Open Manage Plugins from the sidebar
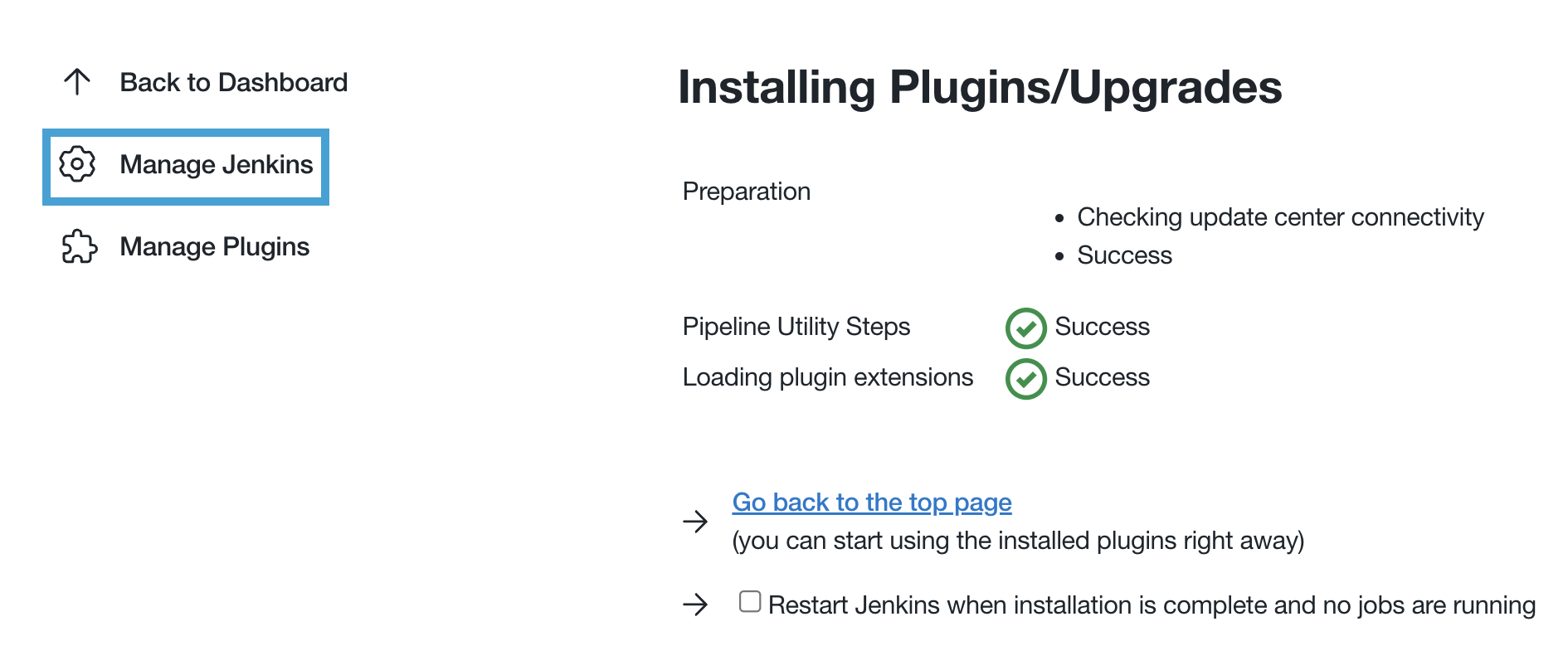This screenshot has width=1568, height=670. (x=214, y=246)
